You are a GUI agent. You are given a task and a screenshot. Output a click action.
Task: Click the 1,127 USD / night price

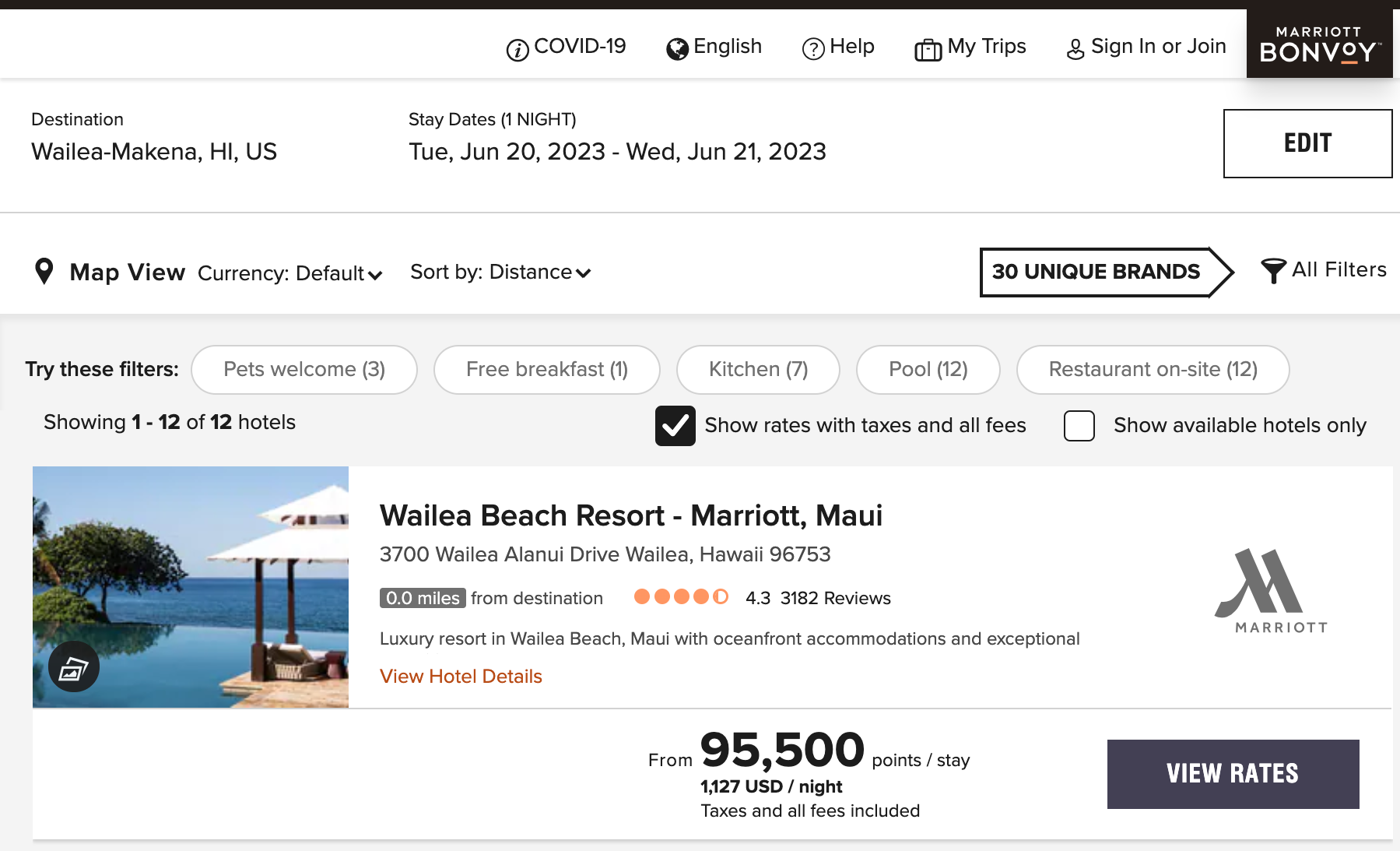point(771,786)
